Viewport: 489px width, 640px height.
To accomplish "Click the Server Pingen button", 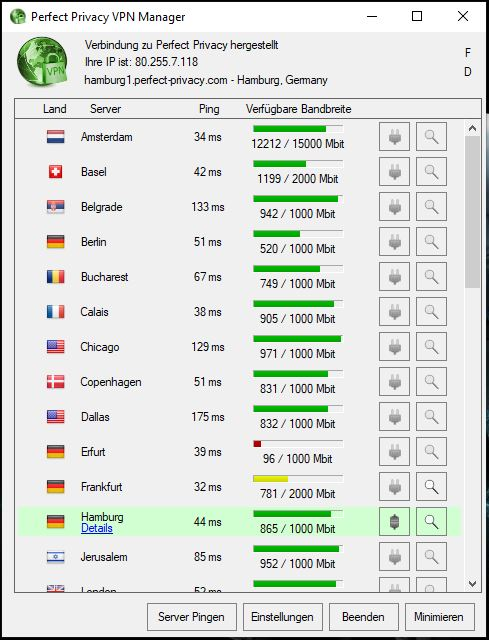I will click(191, 617).
